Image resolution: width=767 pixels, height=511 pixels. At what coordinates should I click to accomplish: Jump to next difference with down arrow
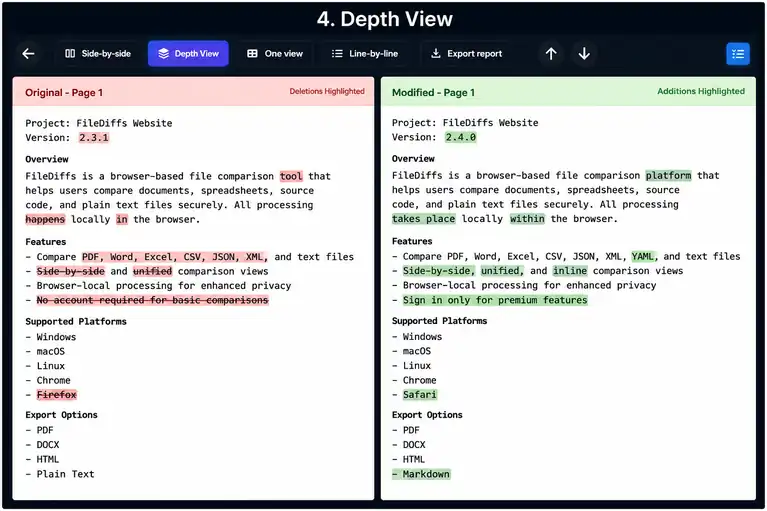[x=584, y=54]
